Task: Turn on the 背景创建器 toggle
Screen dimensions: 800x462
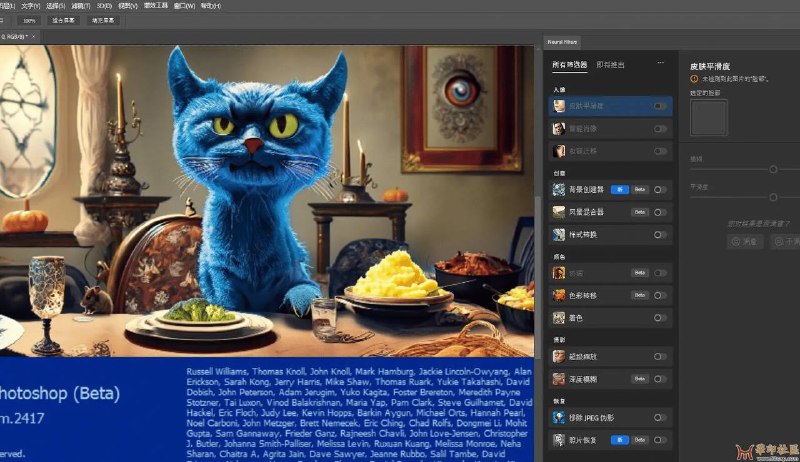Action: [660, 190]
